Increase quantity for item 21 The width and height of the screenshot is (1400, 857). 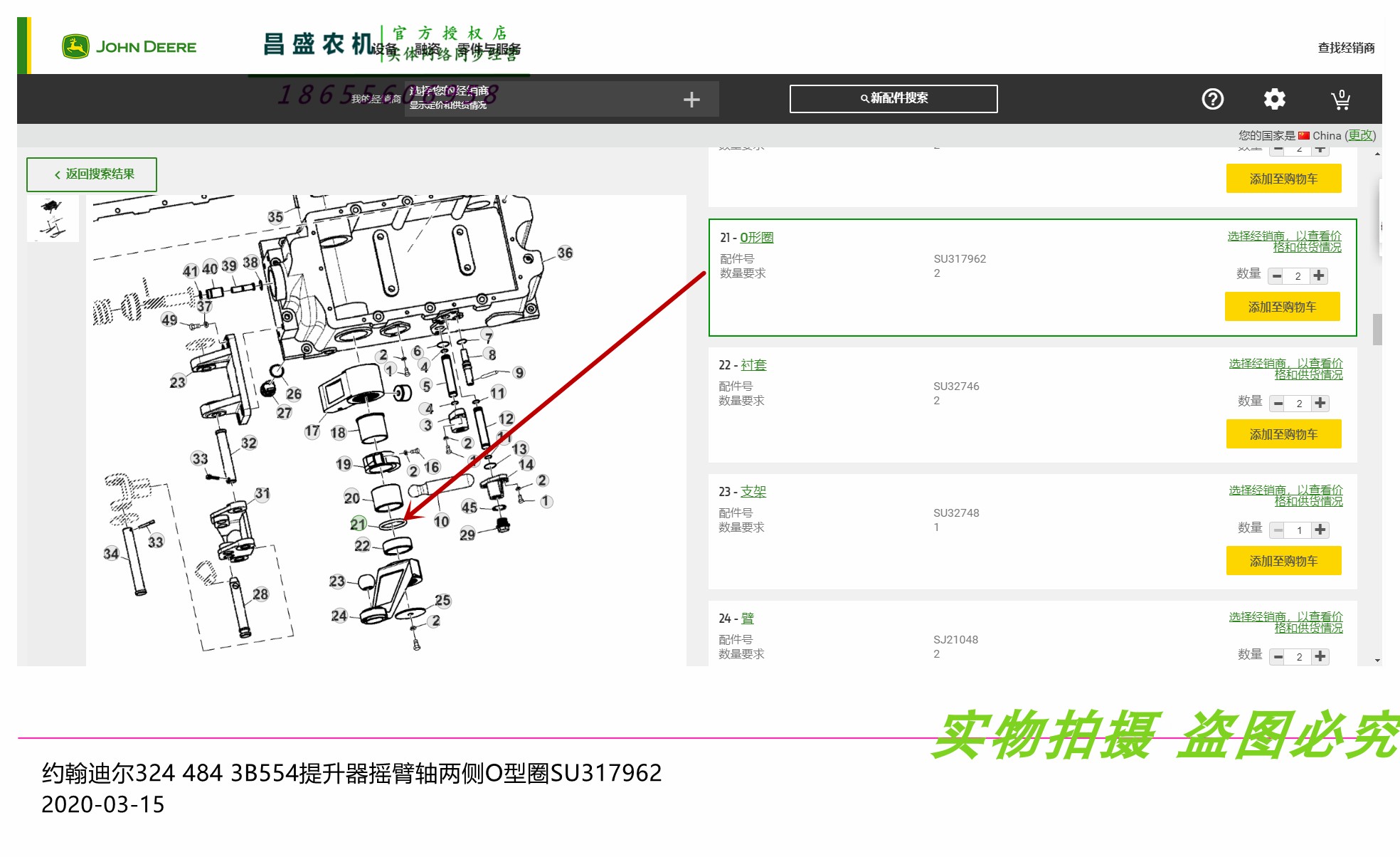[x=1319, y=276]
